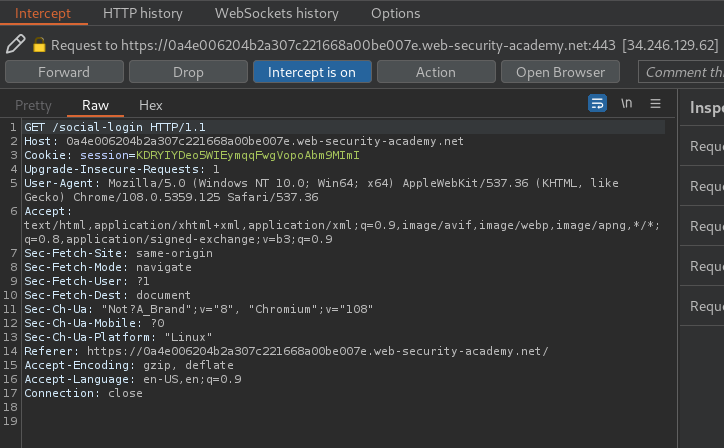Click Sec-Fetch-Dest: document line

[x=108, y=295]
